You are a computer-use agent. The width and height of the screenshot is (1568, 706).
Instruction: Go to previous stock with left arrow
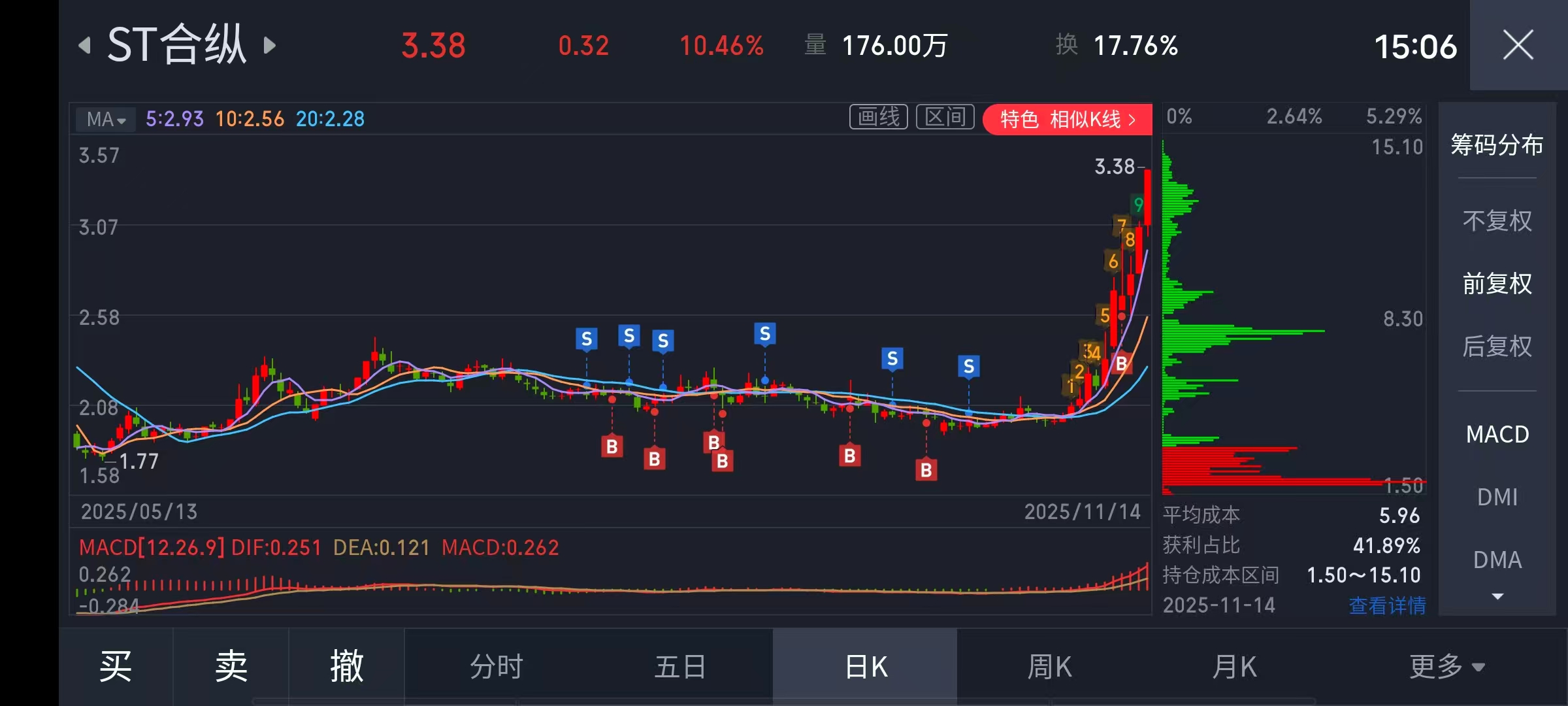pyautogui.click(x=85, y=46)
